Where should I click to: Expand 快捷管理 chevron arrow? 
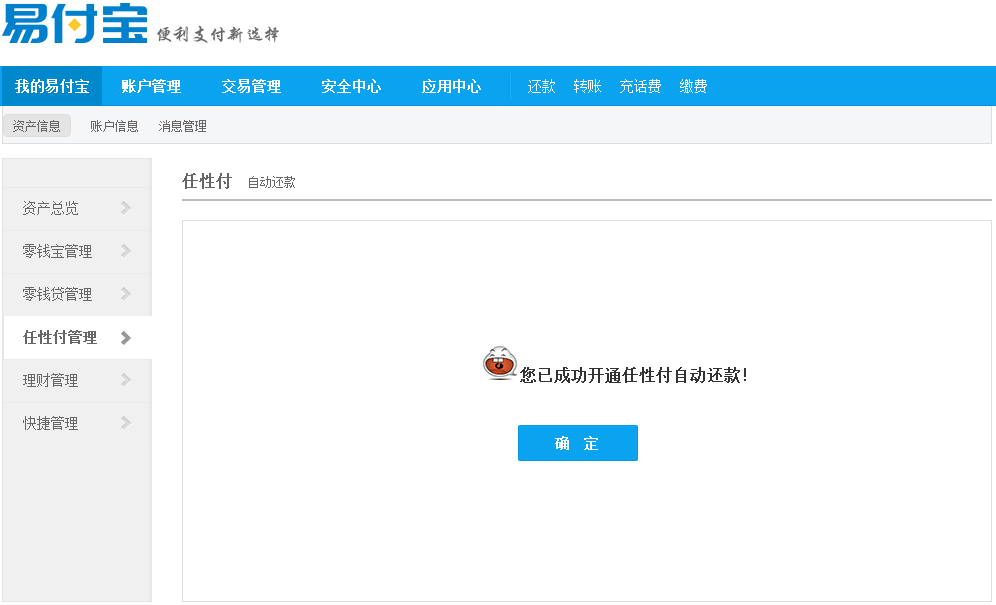pos(126,423)
